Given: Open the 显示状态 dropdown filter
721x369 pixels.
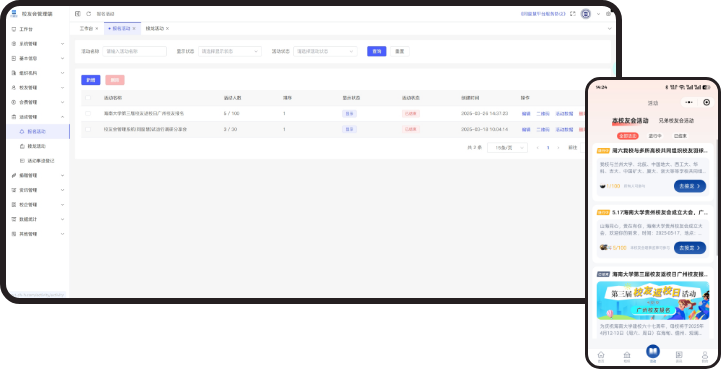Looking at the screenshot, I should [230, 52].
